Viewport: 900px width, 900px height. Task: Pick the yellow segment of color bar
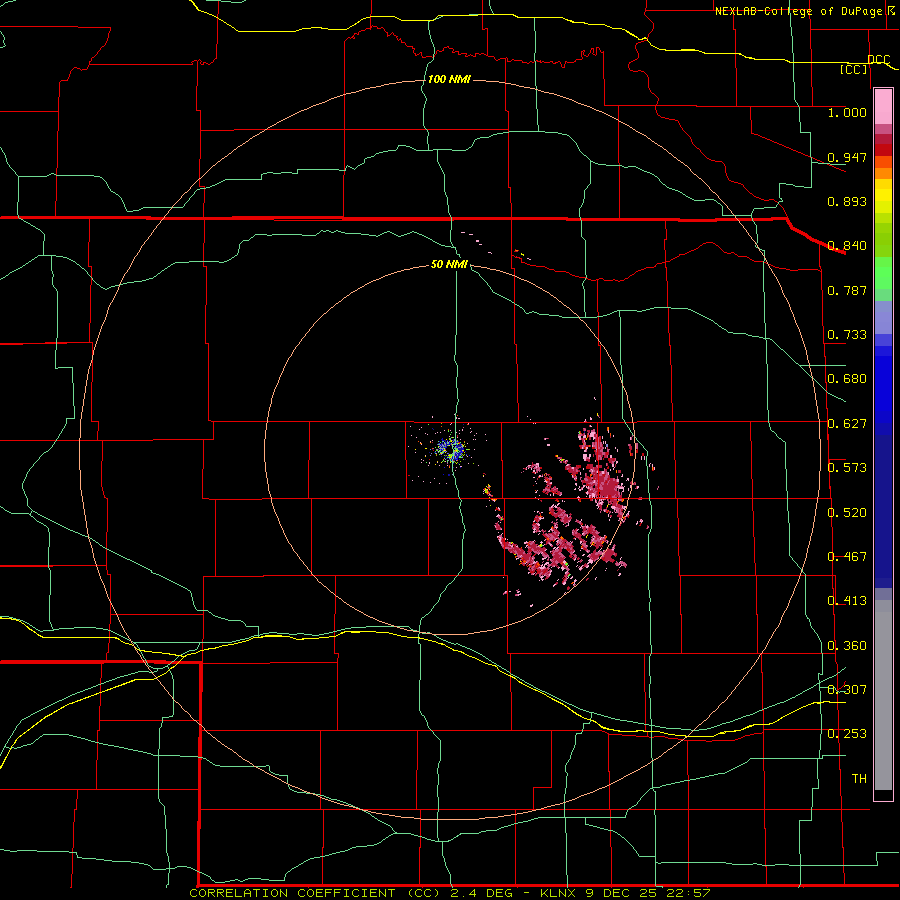(883, 196)
